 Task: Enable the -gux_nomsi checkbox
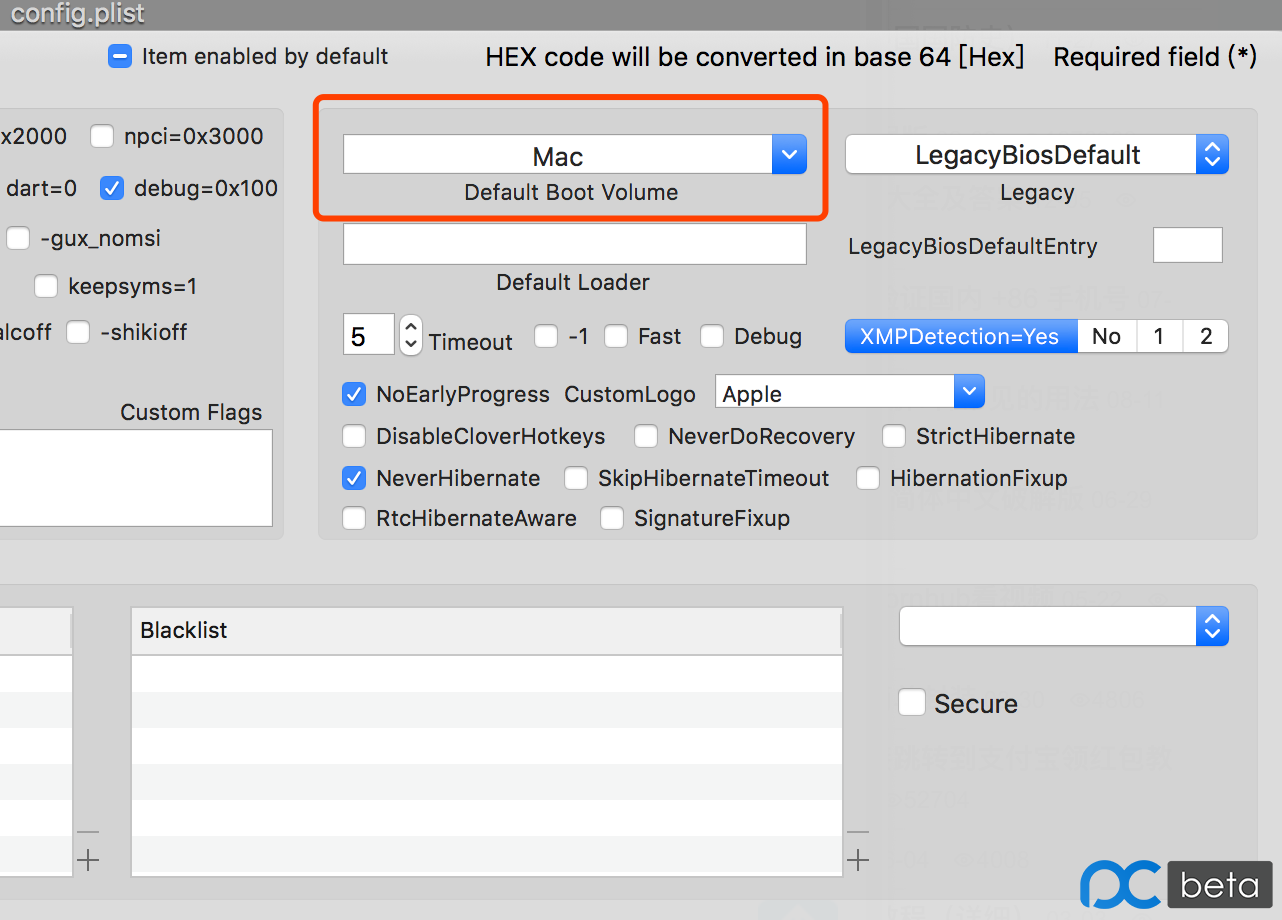point(18,238)
